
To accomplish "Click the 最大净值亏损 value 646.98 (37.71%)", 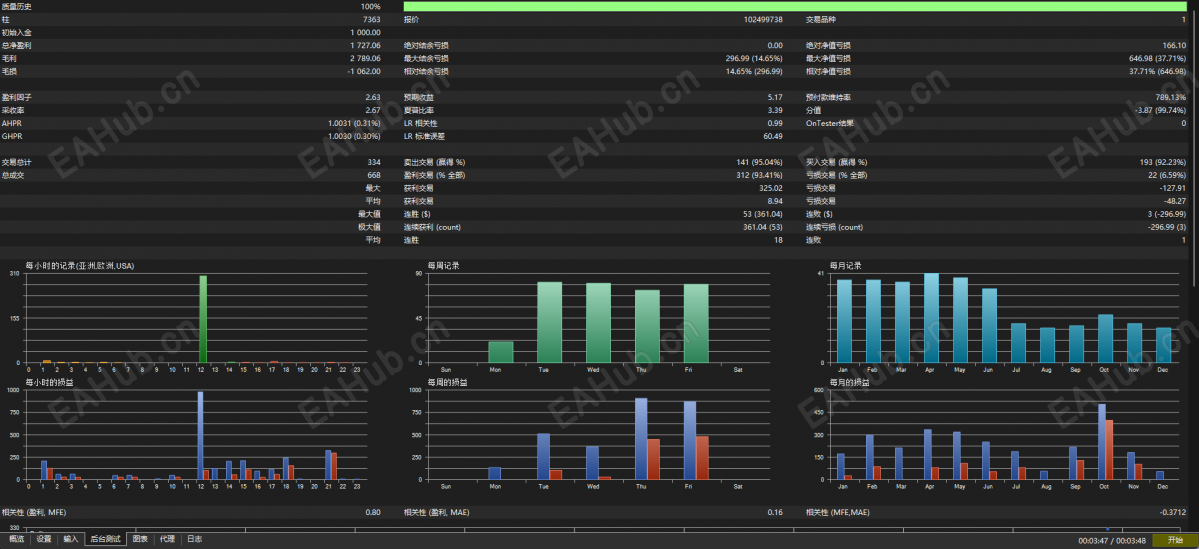I will (x=1157, y=58).
